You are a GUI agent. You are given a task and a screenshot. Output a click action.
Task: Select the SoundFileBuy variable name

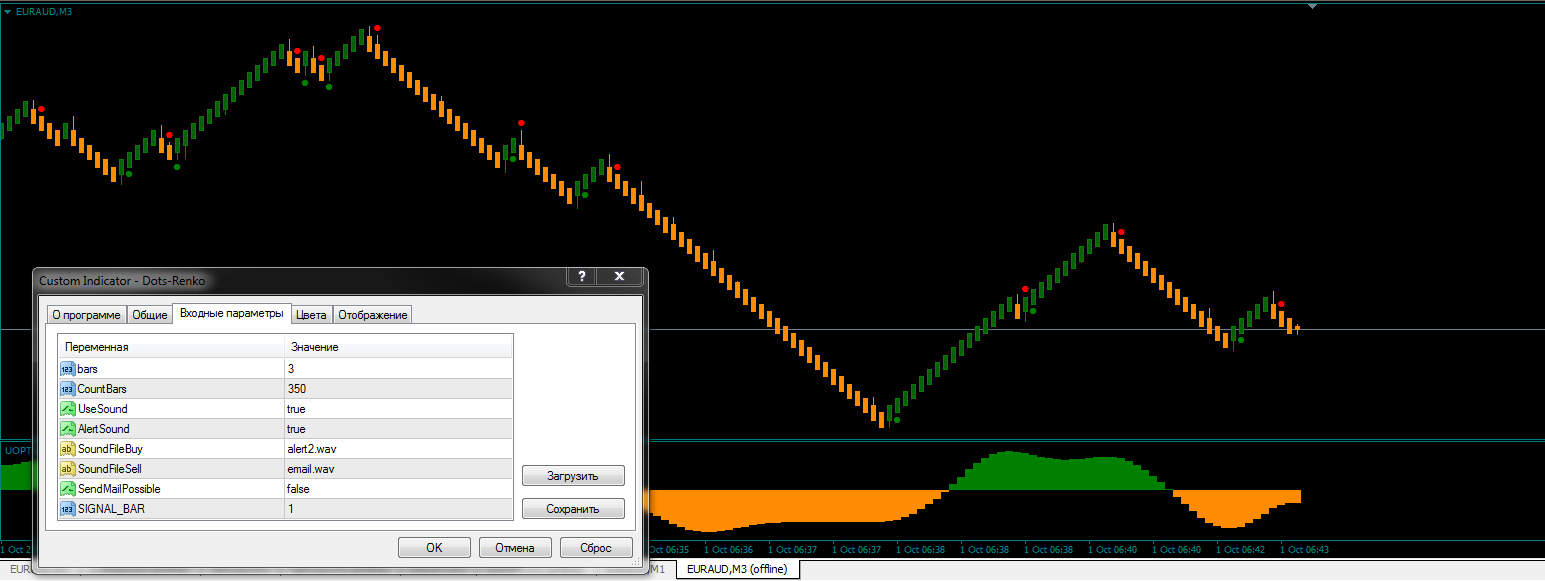[110, 449]
